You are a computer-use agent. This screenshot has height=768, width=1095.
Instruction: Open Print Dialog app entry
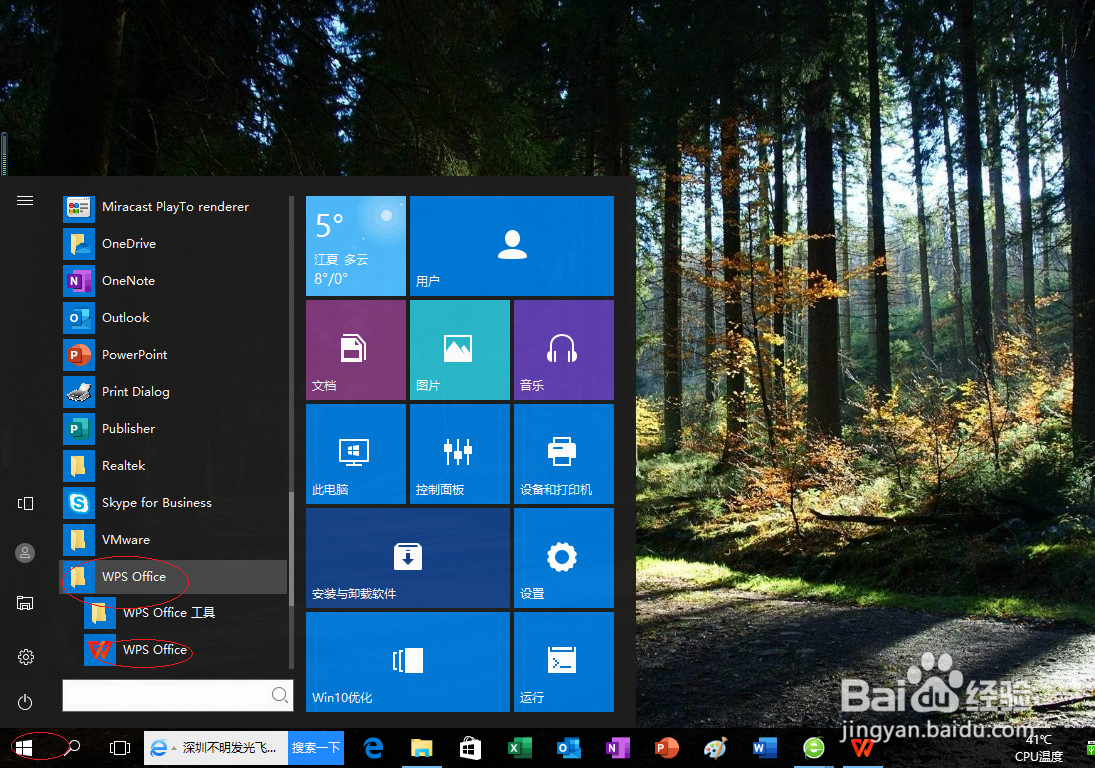tap(175, 392)
